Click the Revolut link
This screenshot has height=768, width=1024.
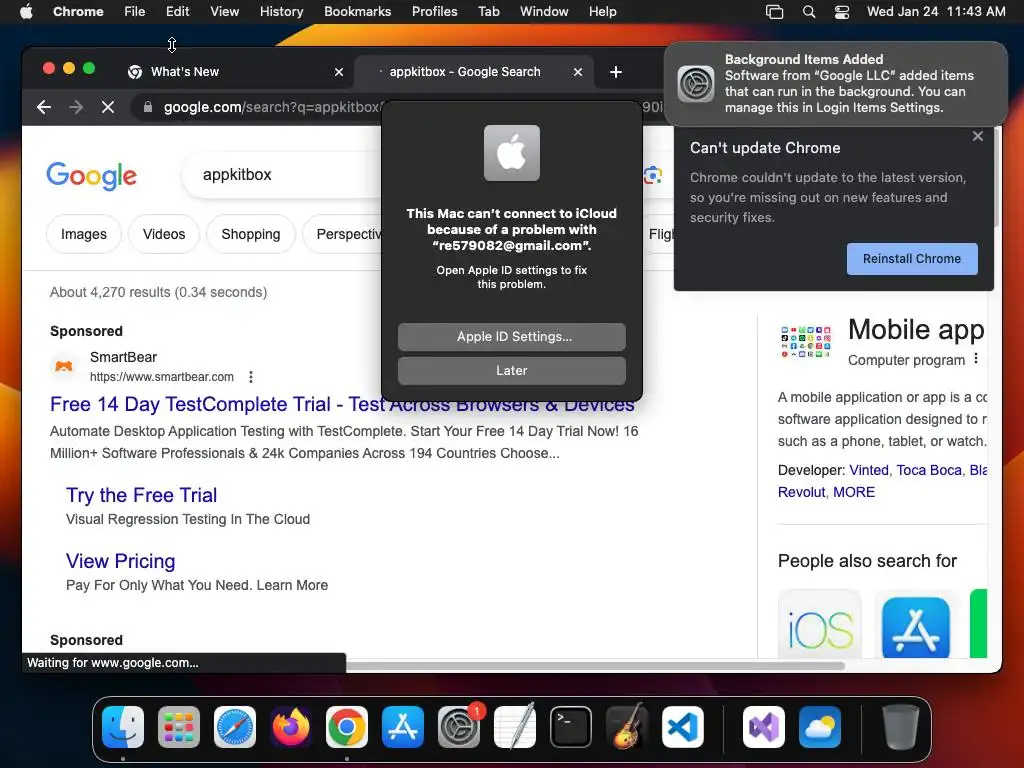[x=801, y=492]
